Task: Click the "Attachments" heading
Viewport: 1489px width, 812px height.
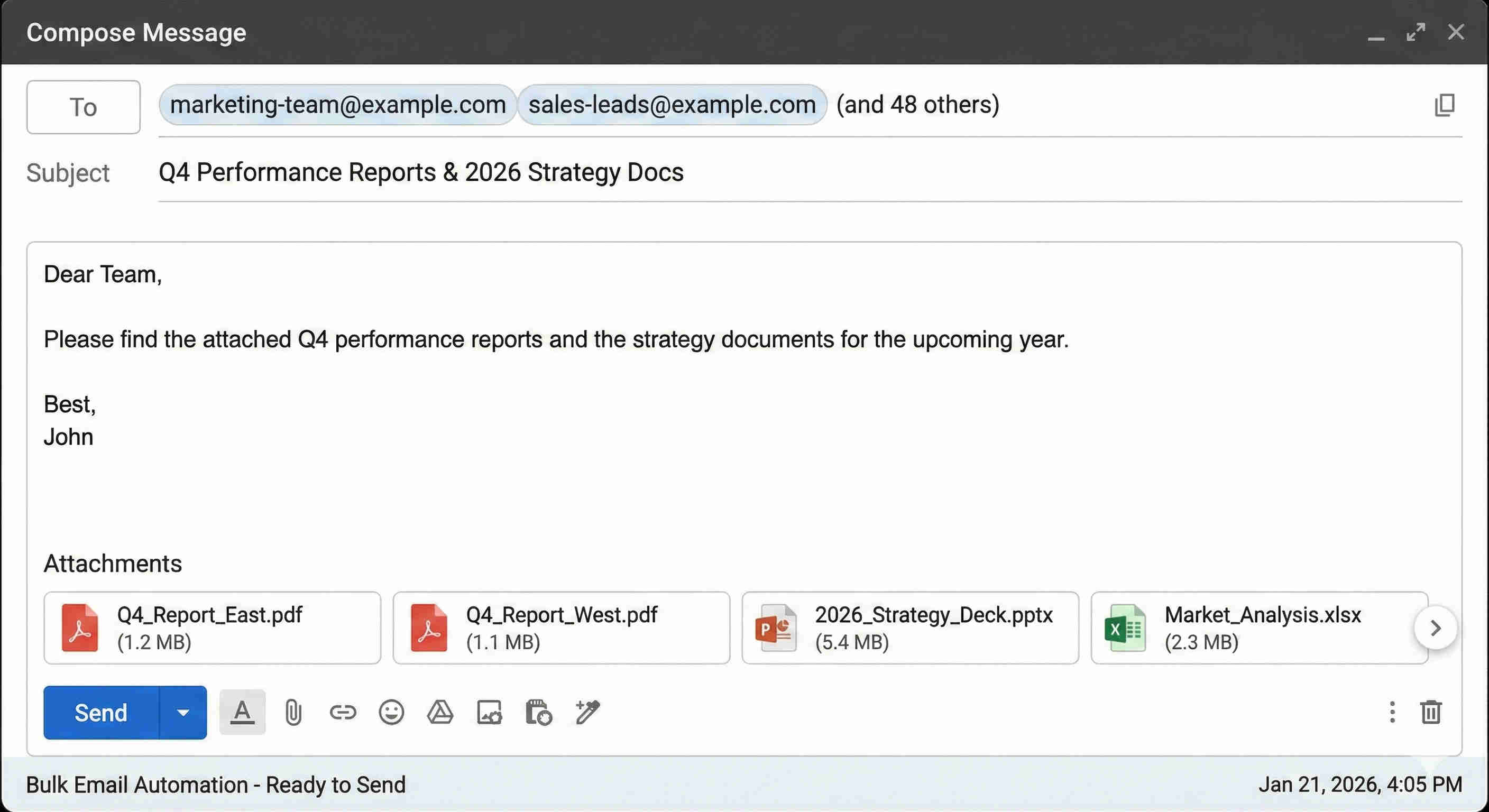Action: point(113,564)
